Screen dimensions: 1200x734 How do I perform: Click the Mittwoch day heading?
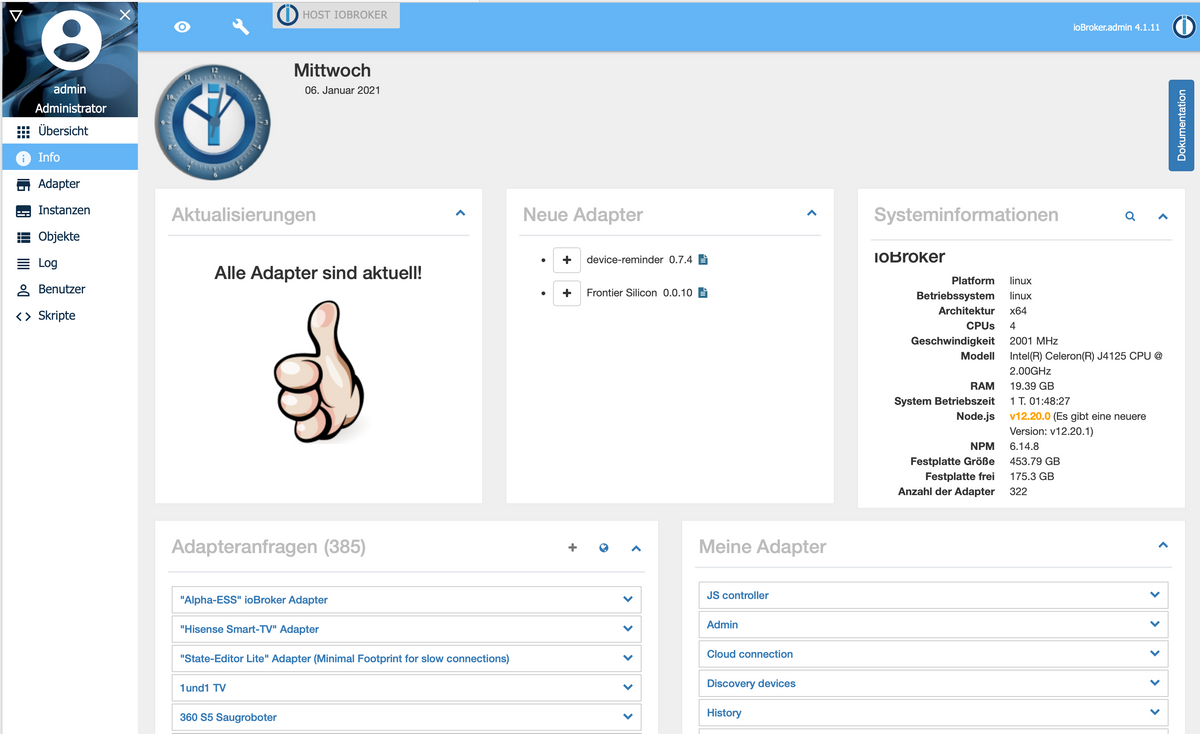click(332, 70)
